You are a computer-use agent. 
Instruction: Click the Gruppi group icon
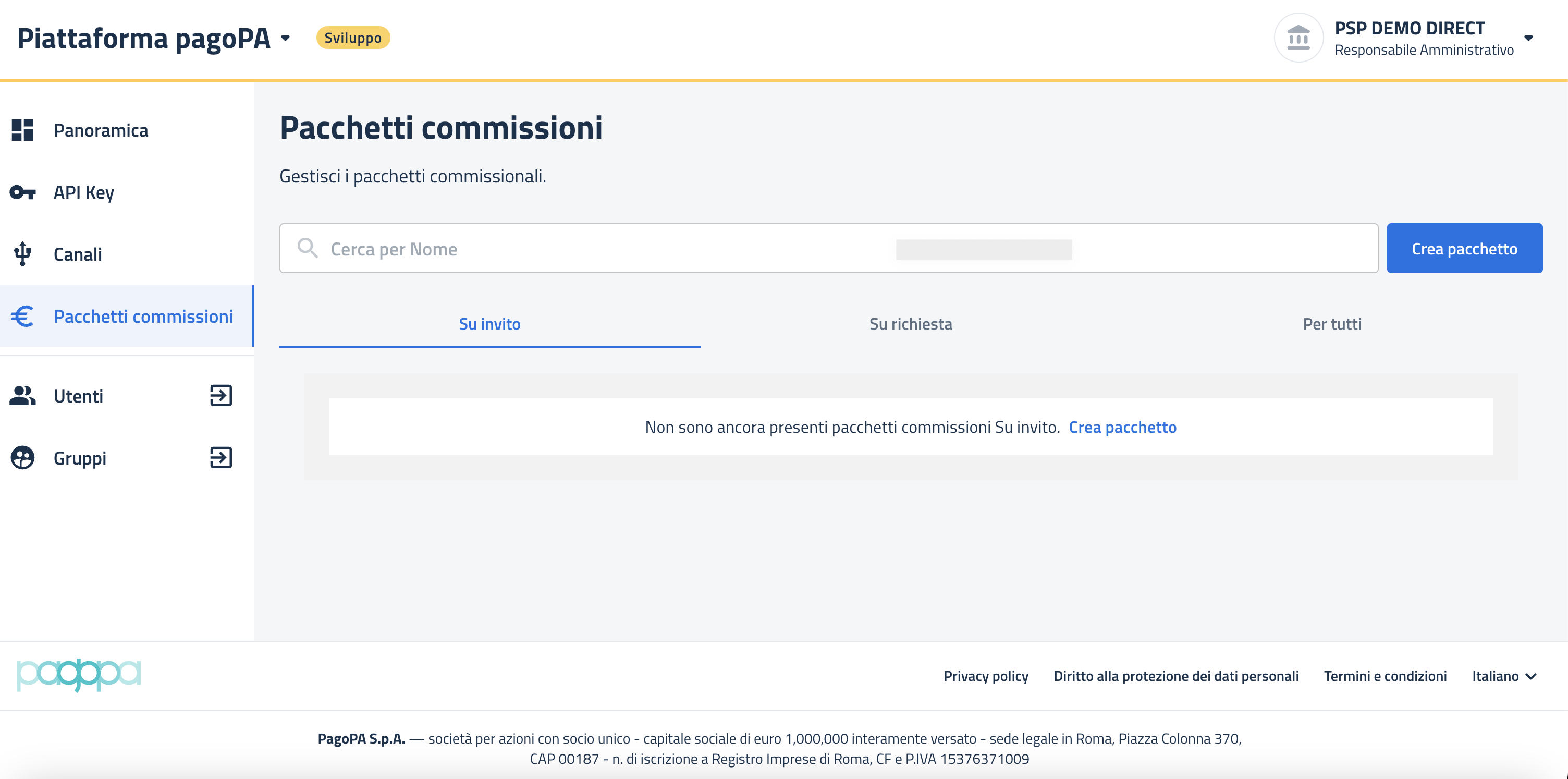[x=22, y=457]
